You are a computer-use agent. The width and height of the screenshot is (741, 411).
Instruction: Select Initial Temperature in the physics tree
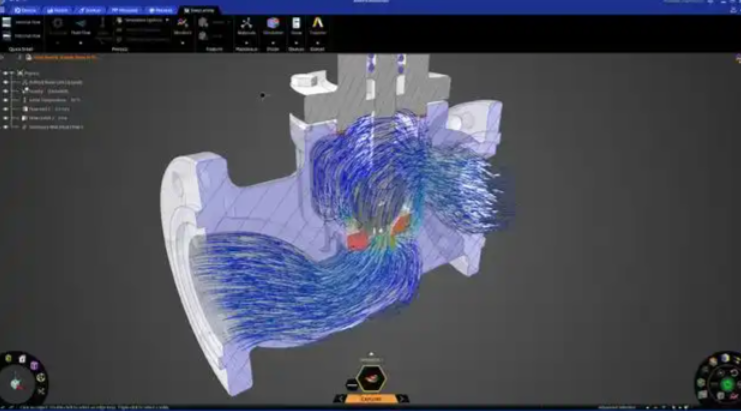pos(52,100)
